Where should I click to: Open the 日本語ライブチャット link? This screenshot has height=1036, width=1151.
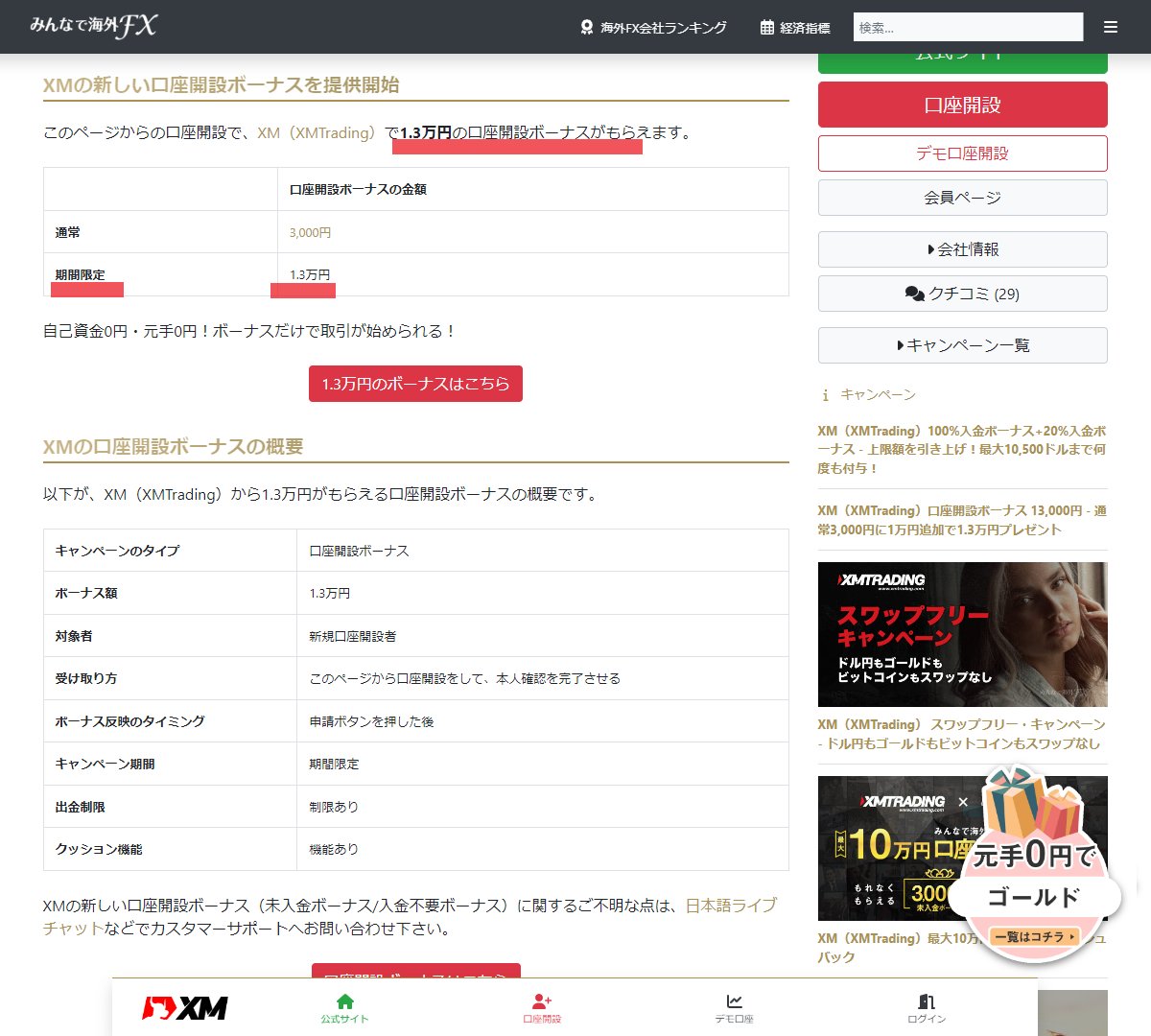click(731, 905)
